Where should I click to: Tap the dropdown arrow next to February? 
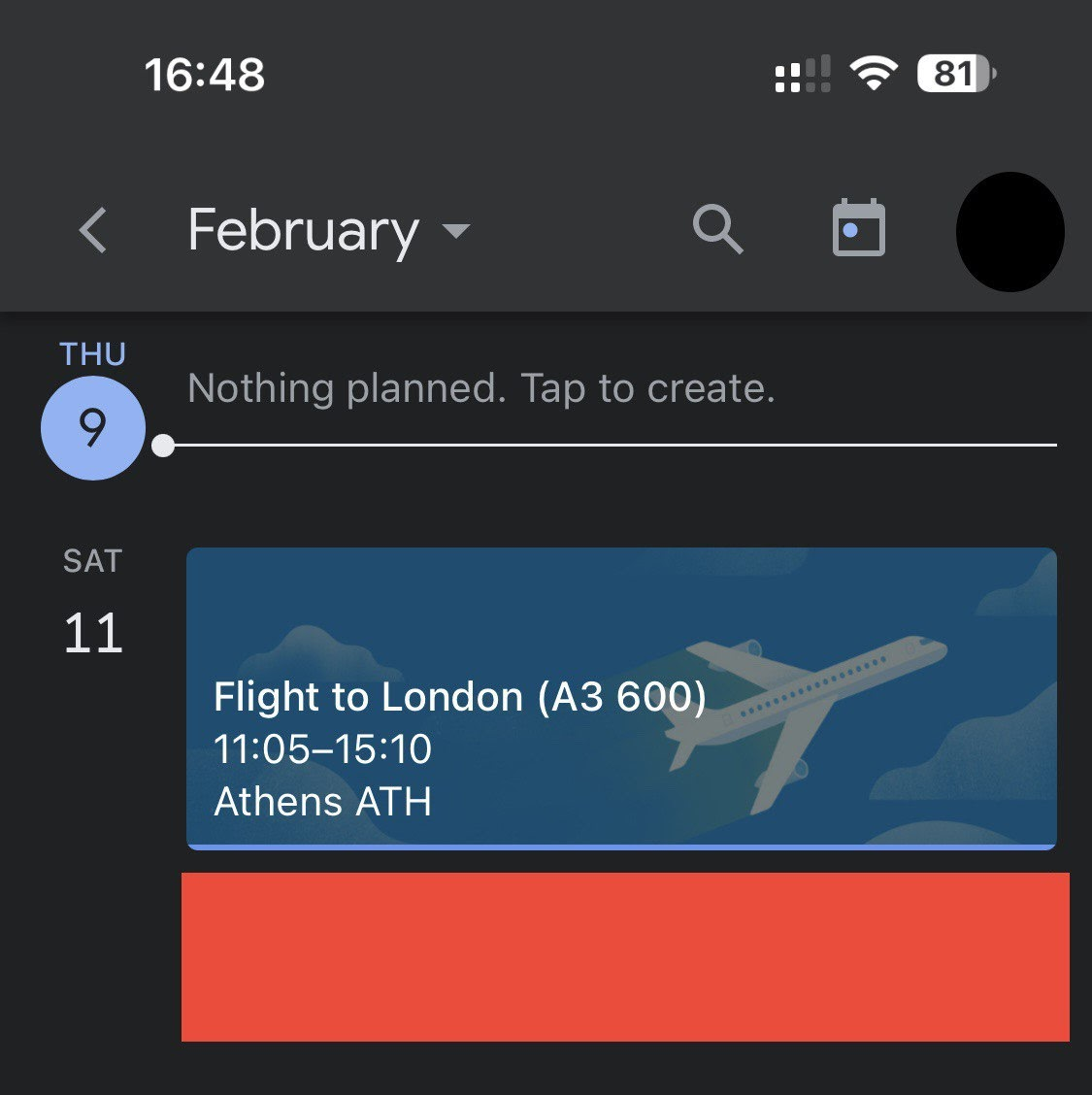tap(455, 233)
